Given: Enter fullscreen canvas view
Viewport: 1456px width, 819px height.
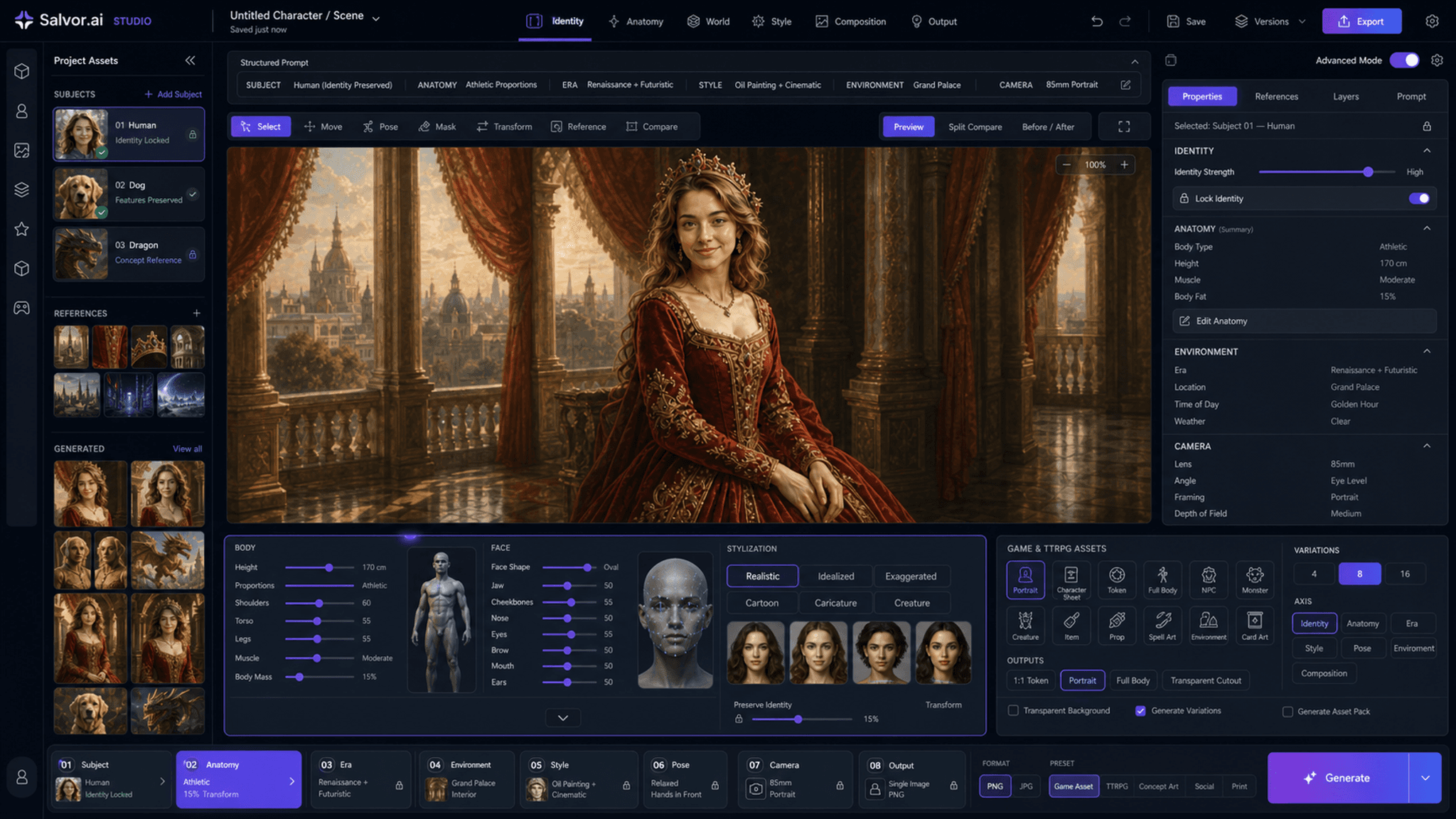Looking at the screenshot, I should coord(1124,127).
